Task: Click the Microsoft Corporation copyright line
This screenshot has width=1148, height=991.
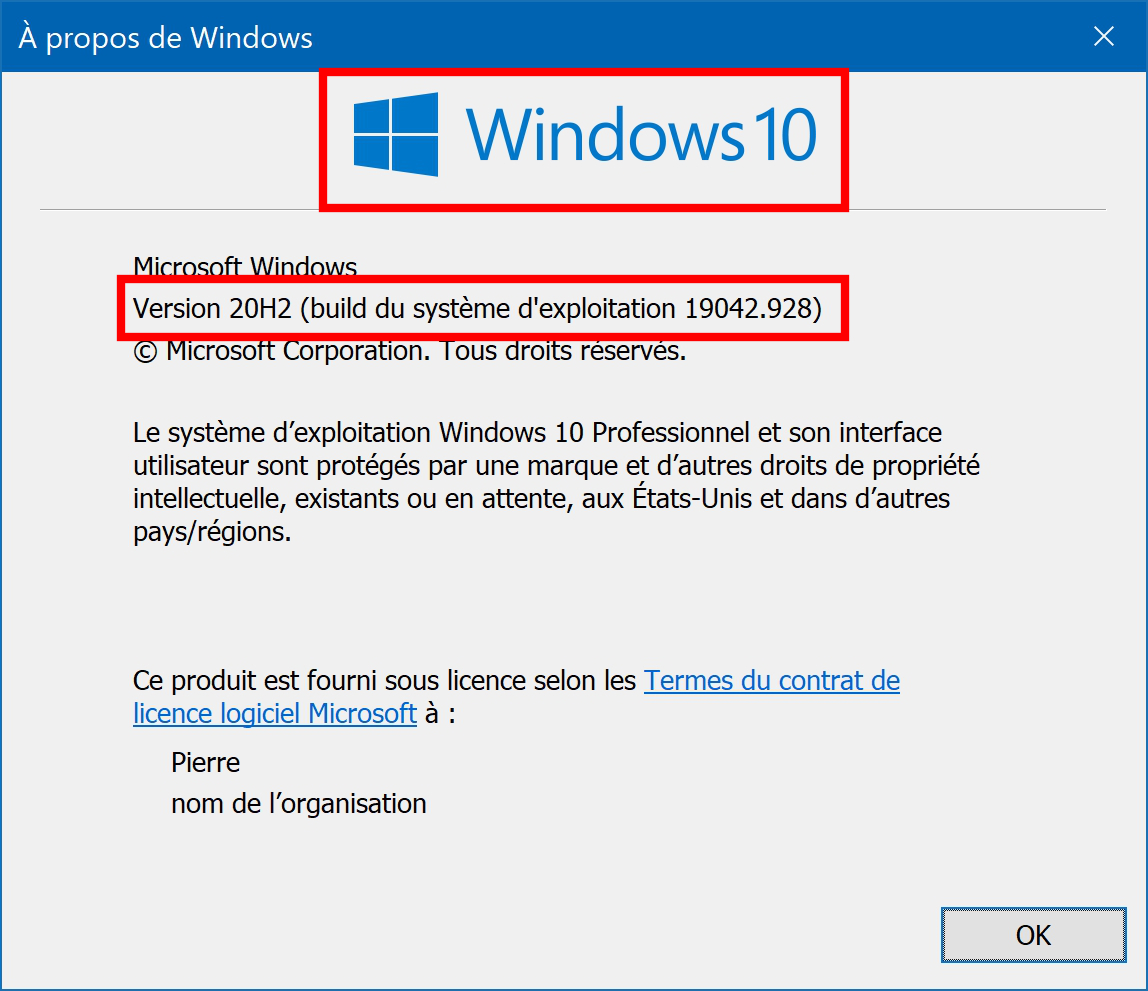Action: (409, 351)
